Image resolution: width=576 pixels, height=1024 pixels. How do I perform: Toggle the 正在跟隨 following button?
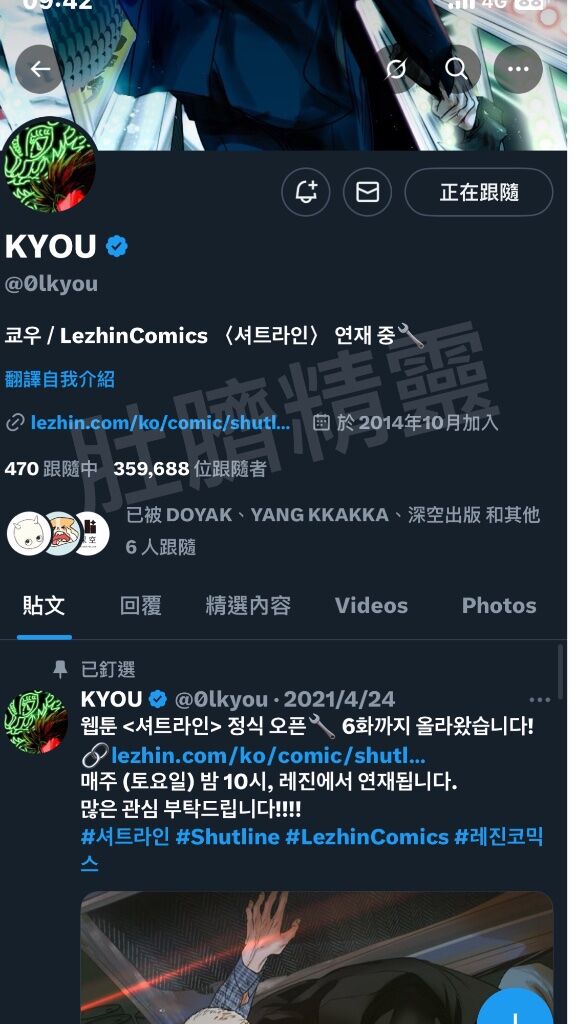[x=479, y=192]
